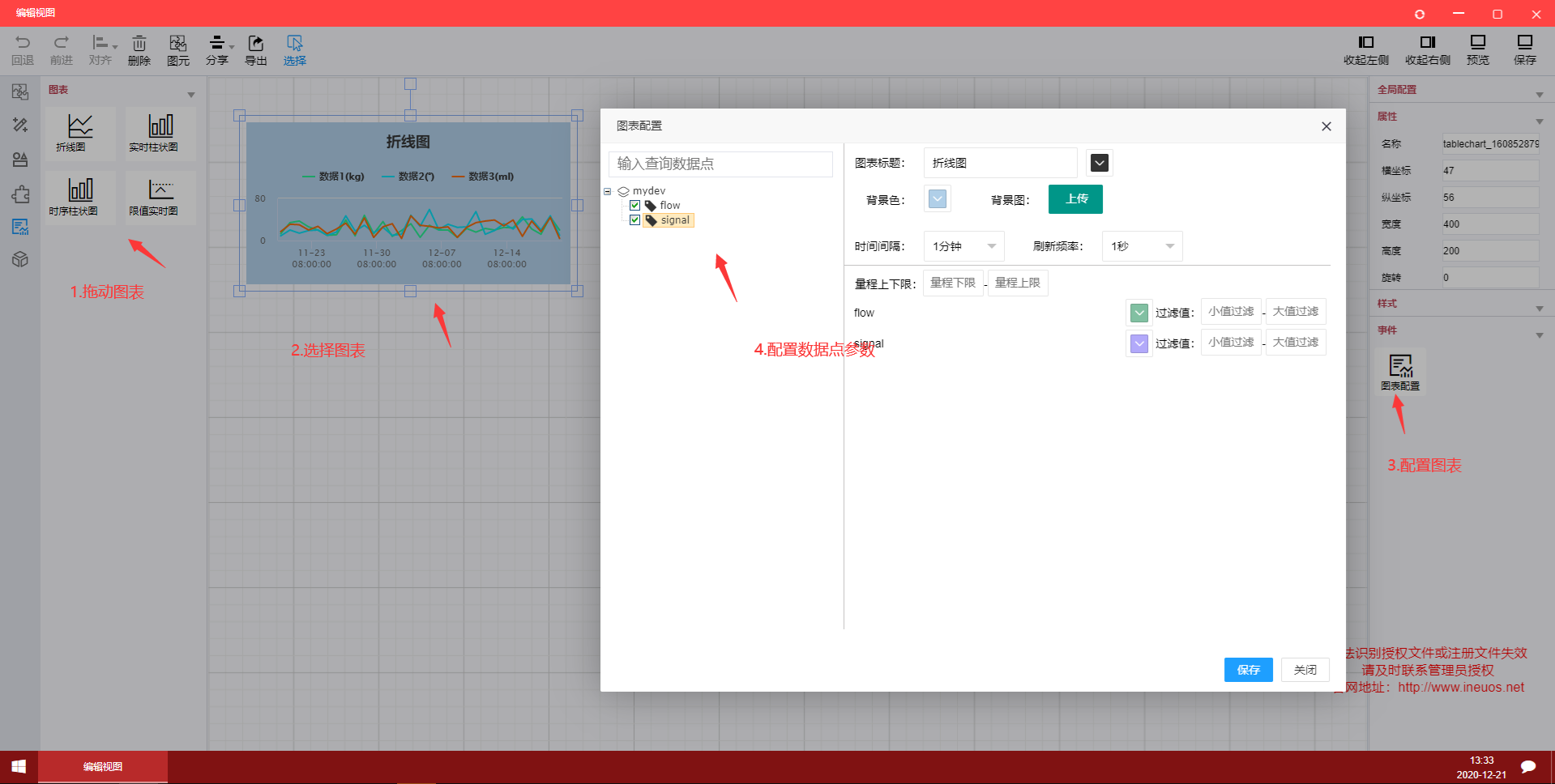Click flow row 小值过滤 field
Image resolution: width=1555 pixels, height=784 pixels.
pyautogui.click(x=1231, y=312)
